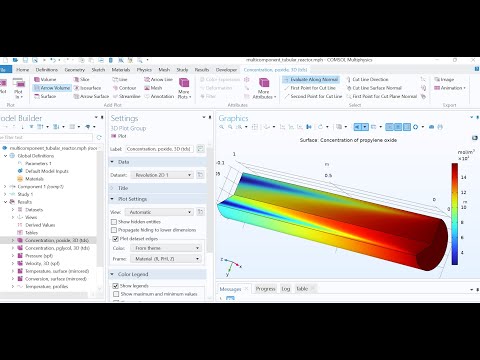Toggle Plot dataset edges checkbox
The image size is (480, 360).
(x=115, y=239)
